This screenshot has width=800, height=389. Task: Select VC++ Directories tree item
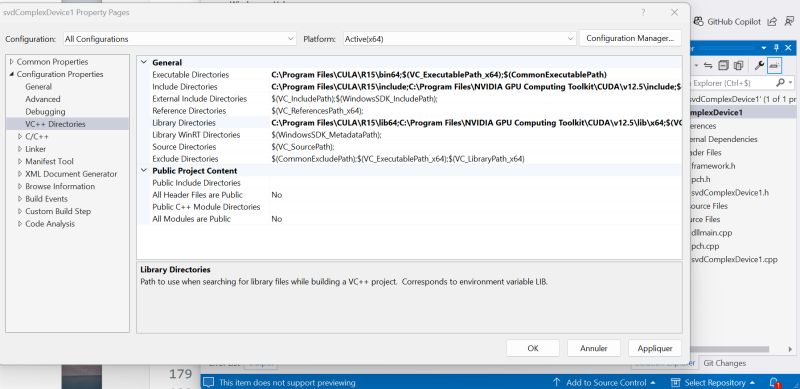pyautogui.click(x=55, y=124)
